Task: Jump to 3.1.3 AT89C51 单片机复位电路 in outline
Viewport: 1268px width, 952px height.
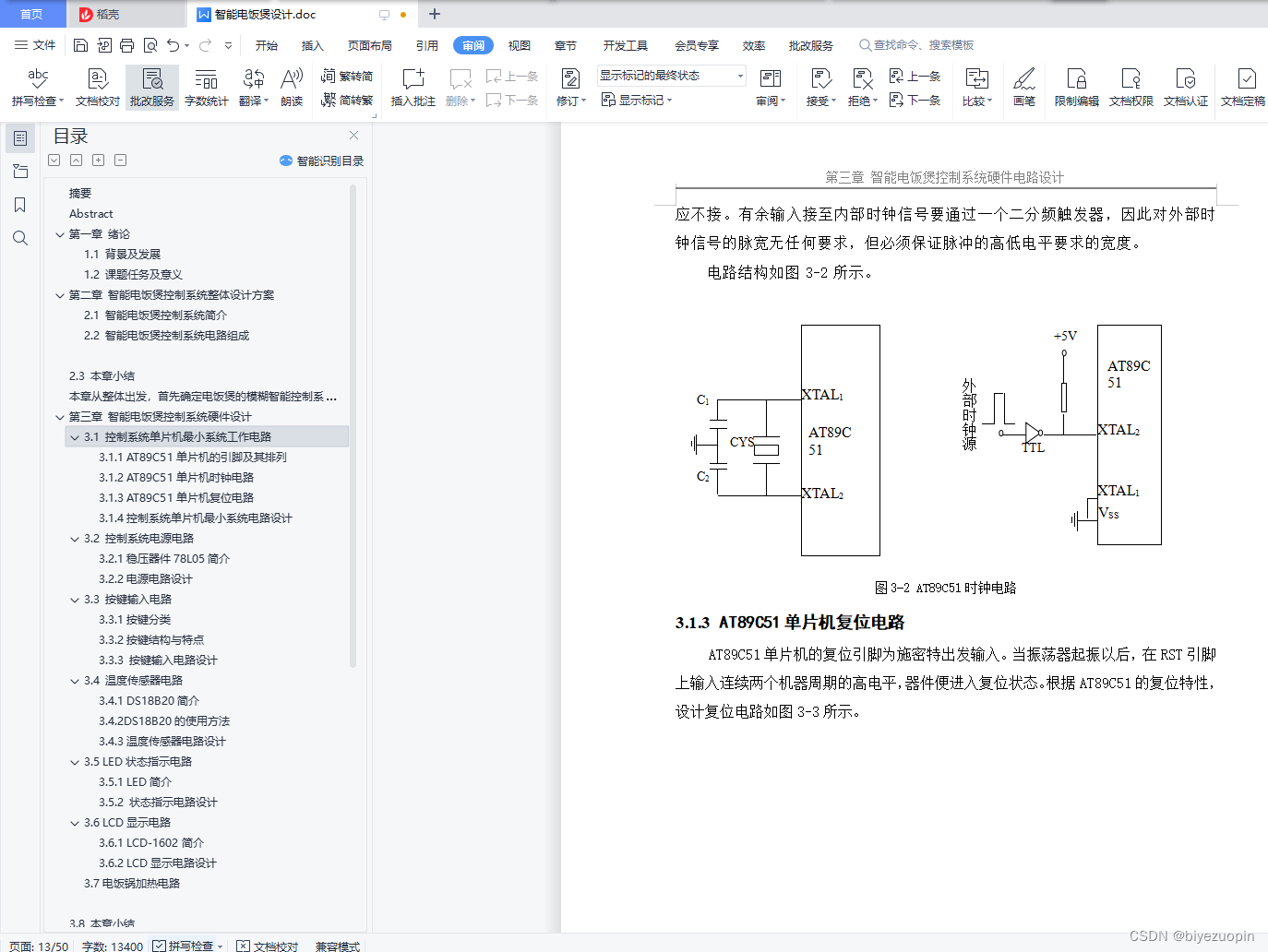Action: (176, 498)
